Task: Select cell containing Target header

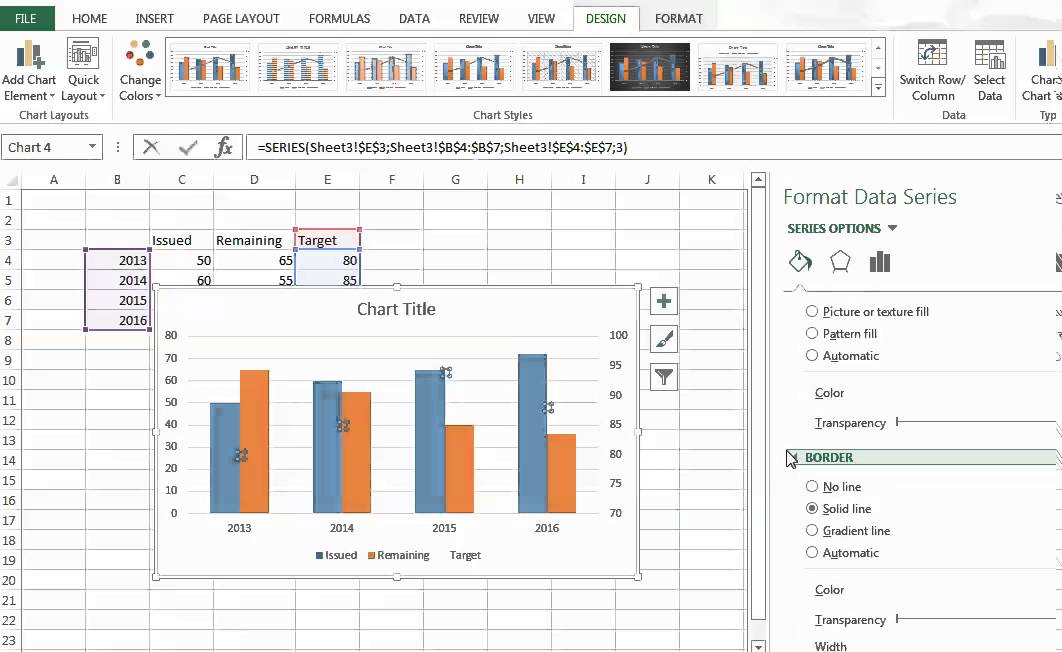Action: coord(328,240)
